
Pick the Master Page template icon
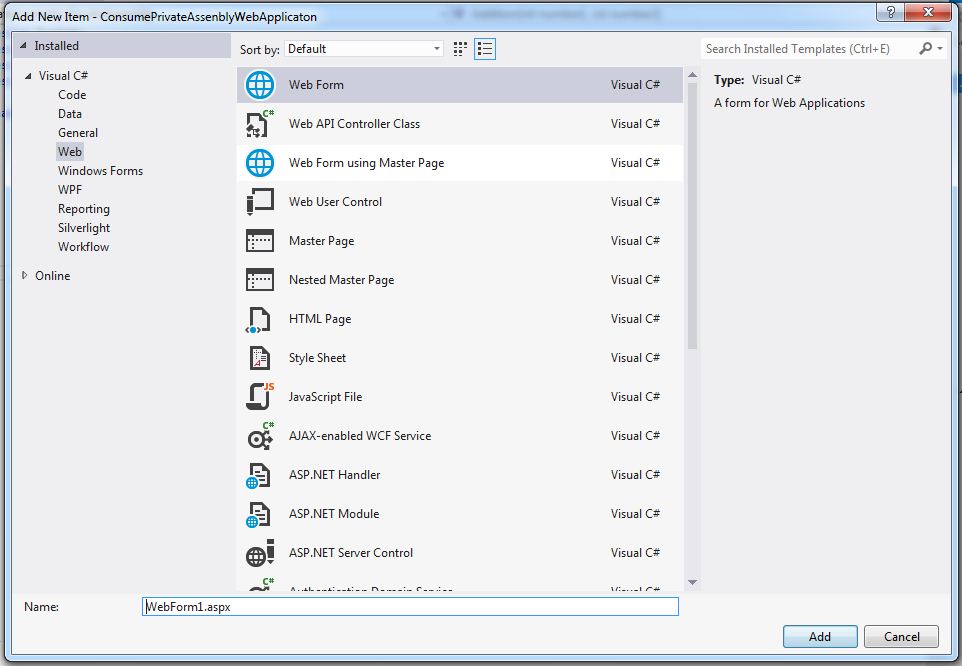point(260,241)
